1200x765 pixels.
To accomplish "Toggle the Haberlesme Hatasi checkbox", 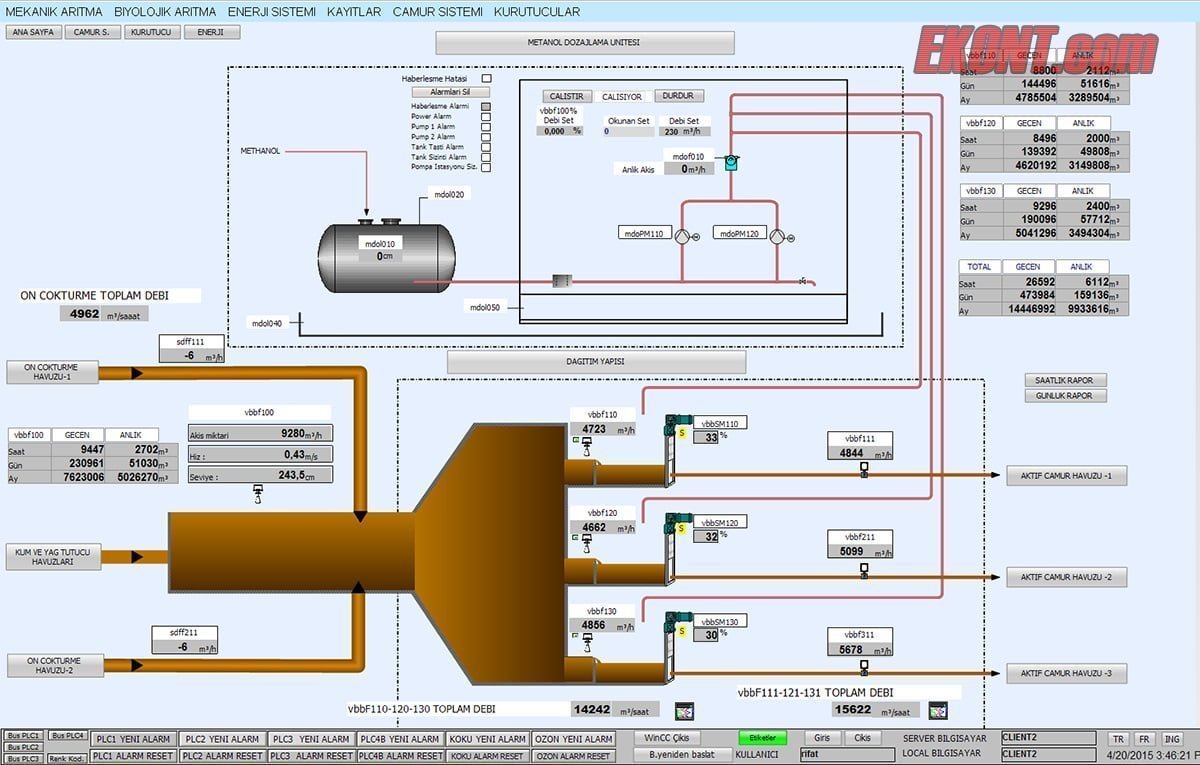I will [x=487, y=78].
